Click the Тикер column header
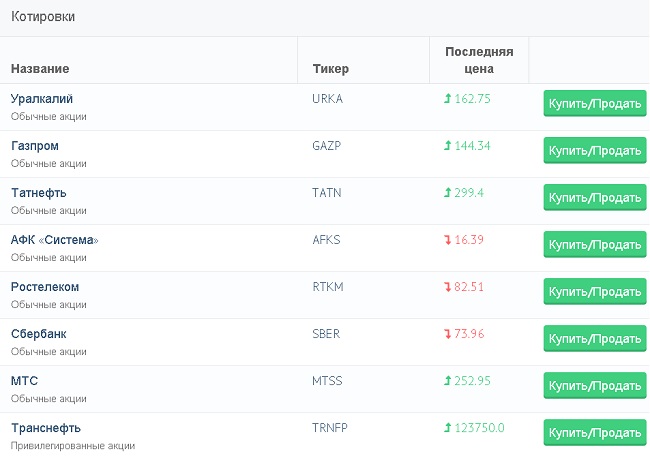Screen dimensions: 650x456 point(330,68)
